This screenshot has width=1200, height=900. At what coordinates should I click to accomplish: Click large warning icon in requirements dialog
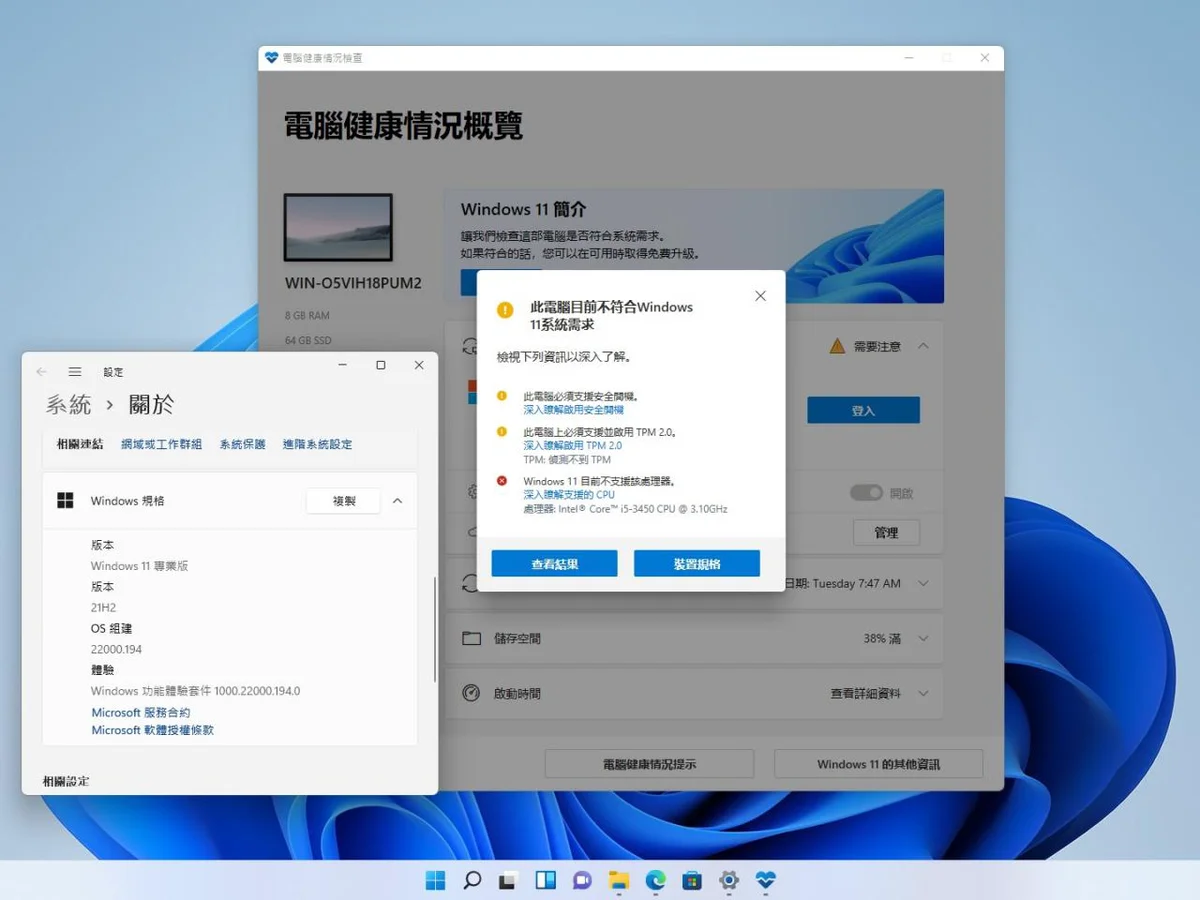pyautogui.click(x=505, y=310)
